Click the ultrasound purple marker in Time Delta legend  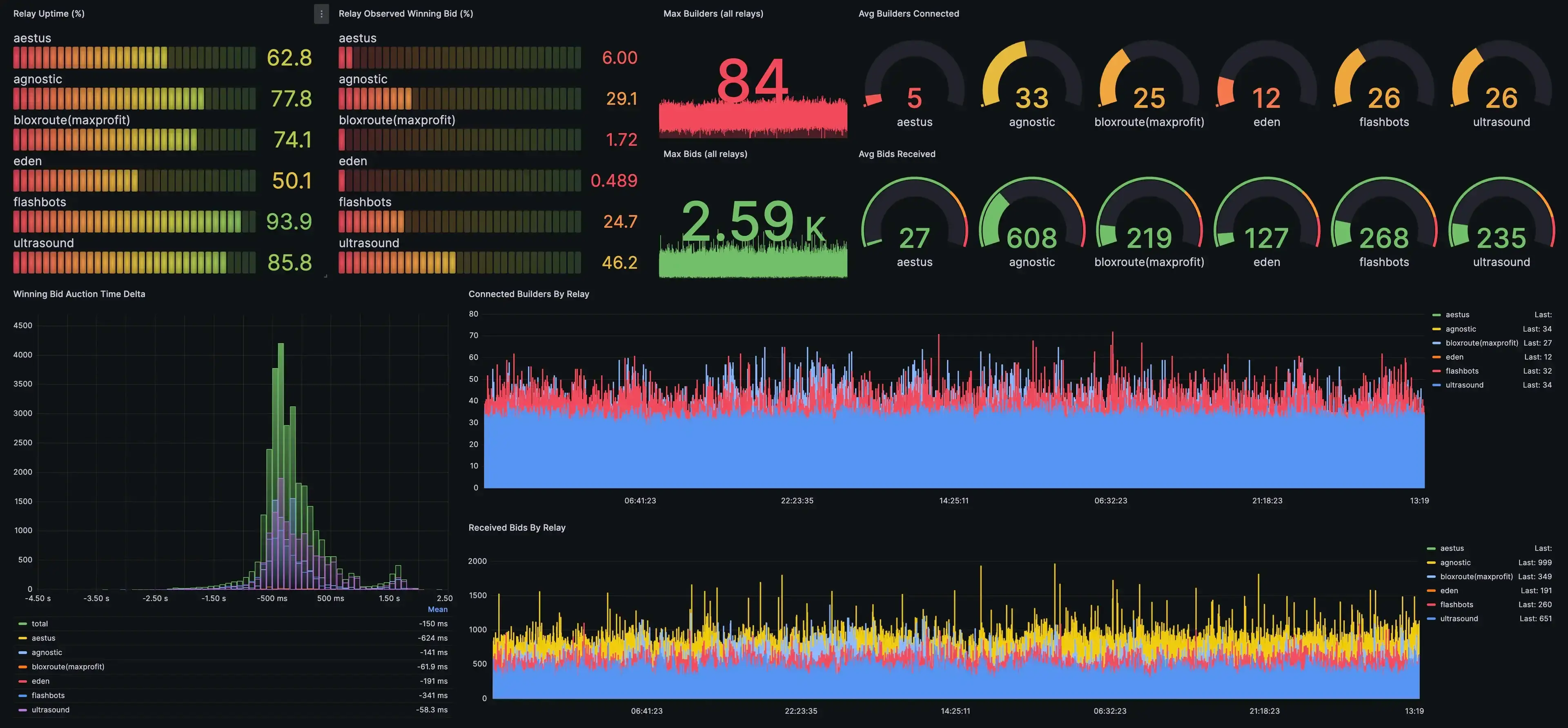22,710
